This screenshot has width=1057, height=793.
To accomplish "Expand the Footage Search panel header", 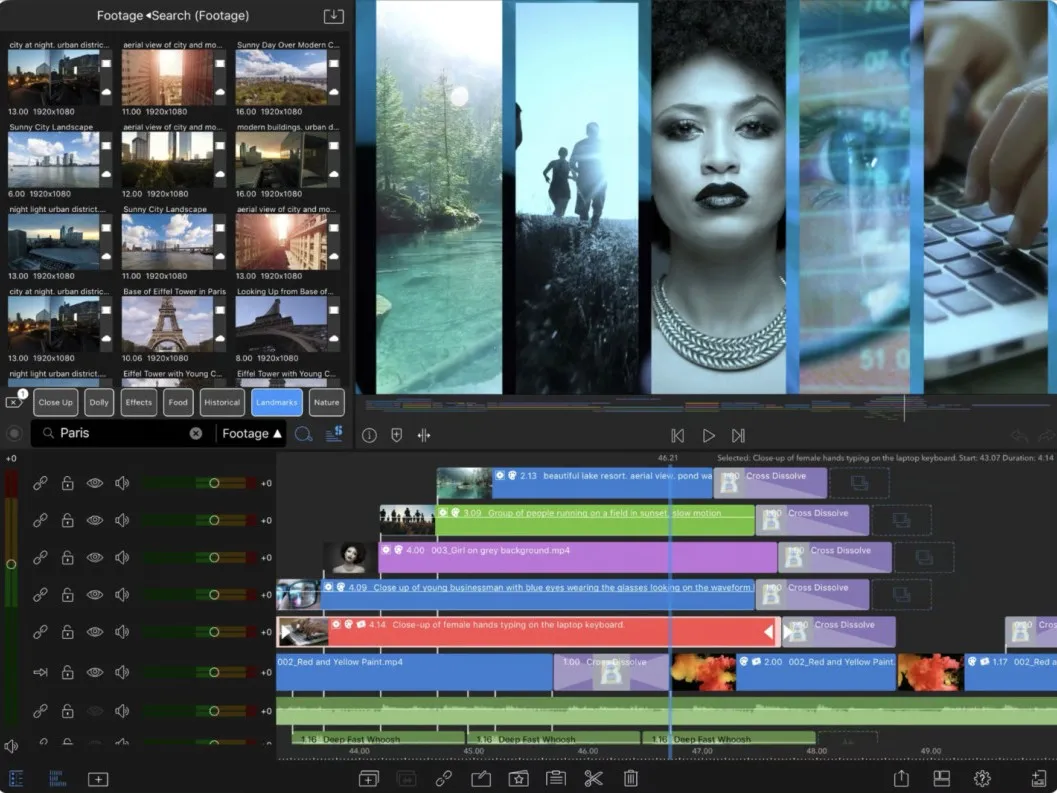I will pyautogui.click(x=173, y=16).
